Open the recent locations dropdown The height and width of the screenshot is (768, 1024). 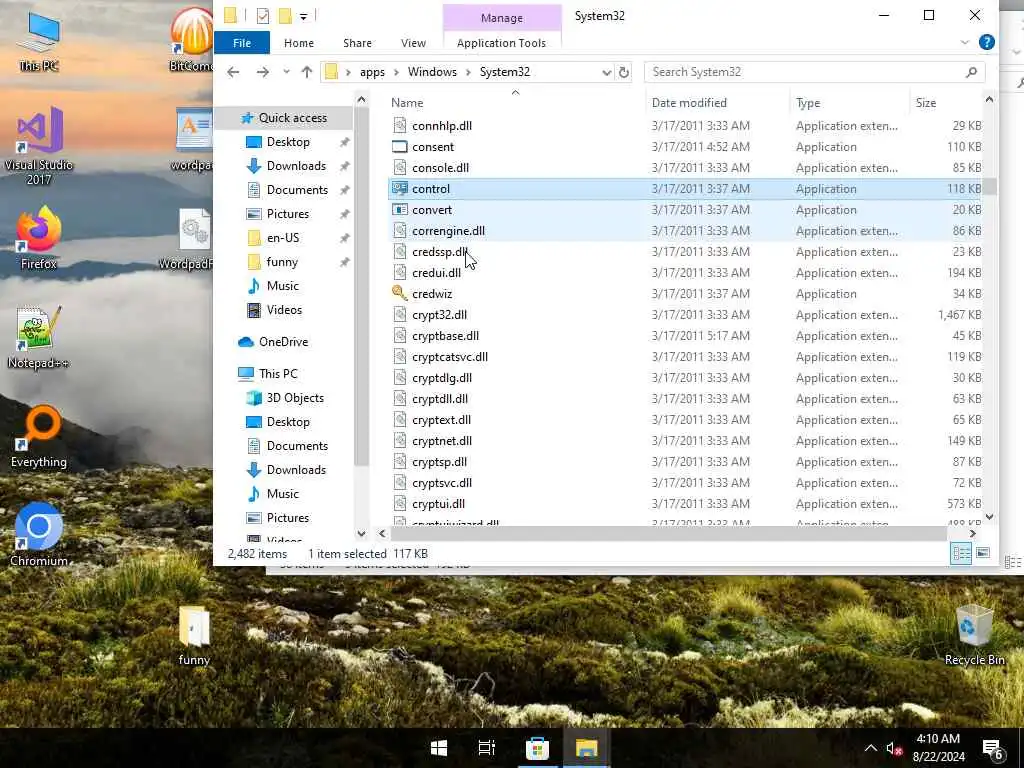[286, 72]
